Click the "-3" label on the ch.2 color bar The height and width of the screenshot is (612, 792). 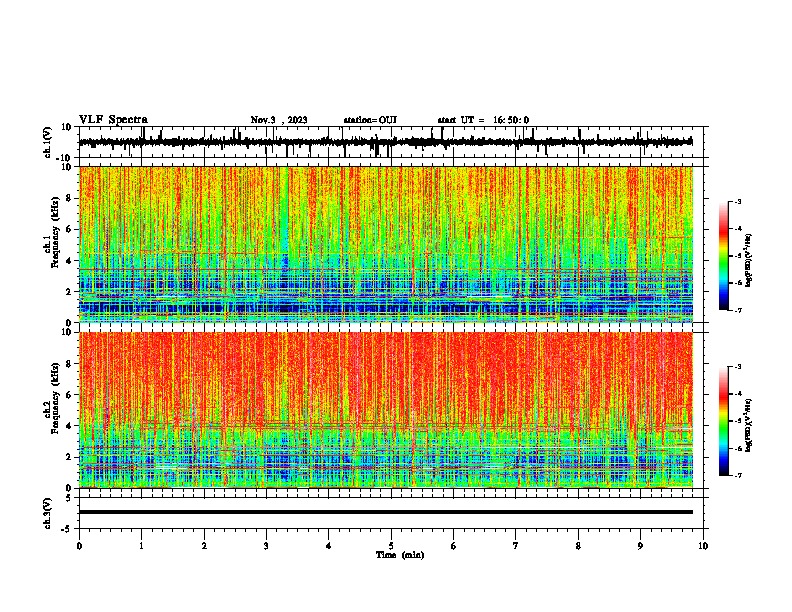tap(738, 367)
